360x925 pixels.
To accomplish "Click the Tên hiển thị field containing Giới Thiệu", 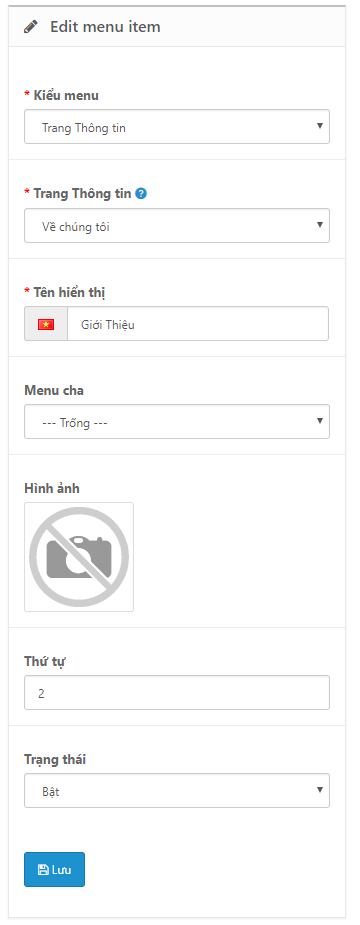I will 198,324.
